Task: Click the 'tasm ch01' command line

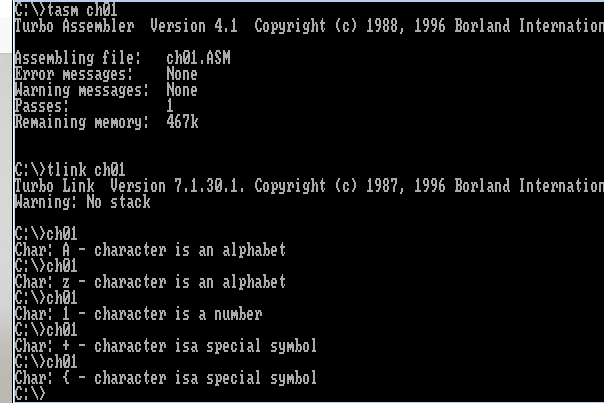Action: [x=60, y=9]
